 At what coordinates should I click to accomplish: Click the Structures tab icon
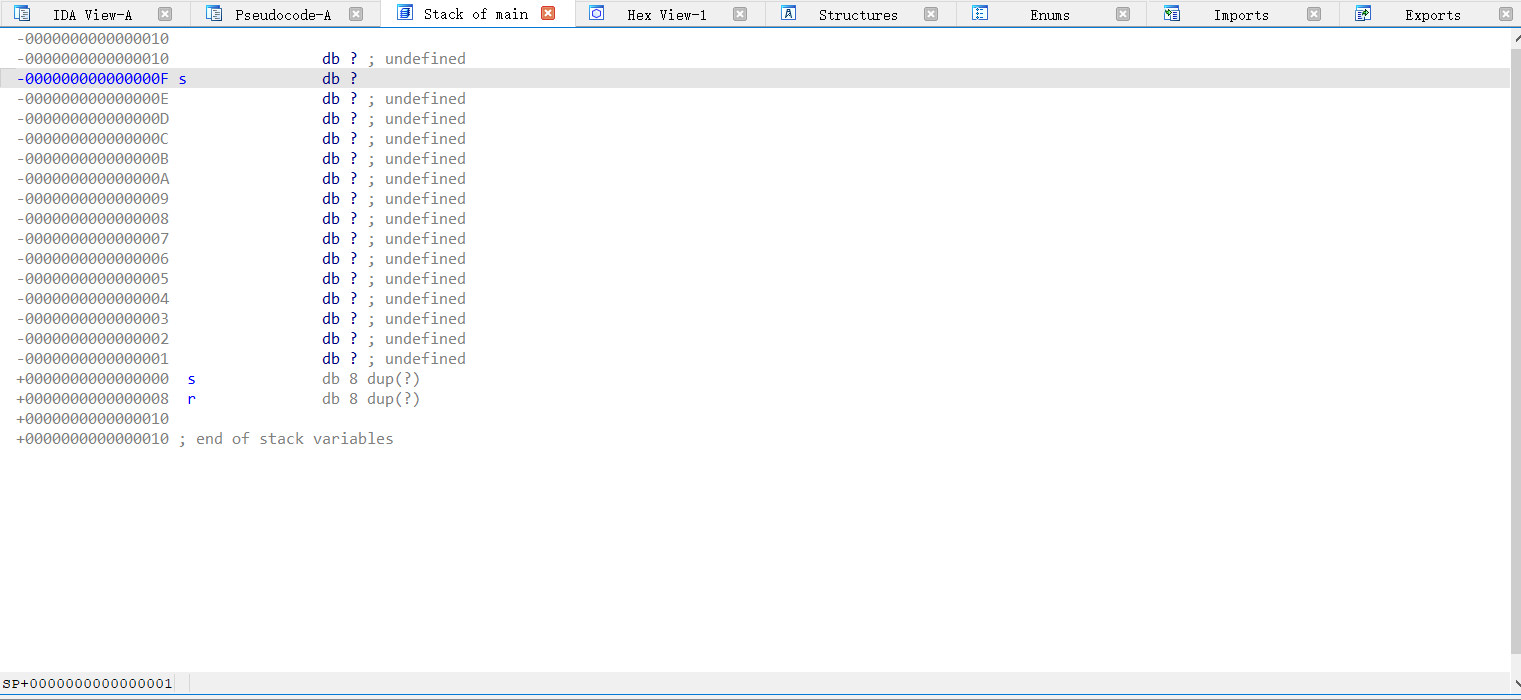click(789, 14)
